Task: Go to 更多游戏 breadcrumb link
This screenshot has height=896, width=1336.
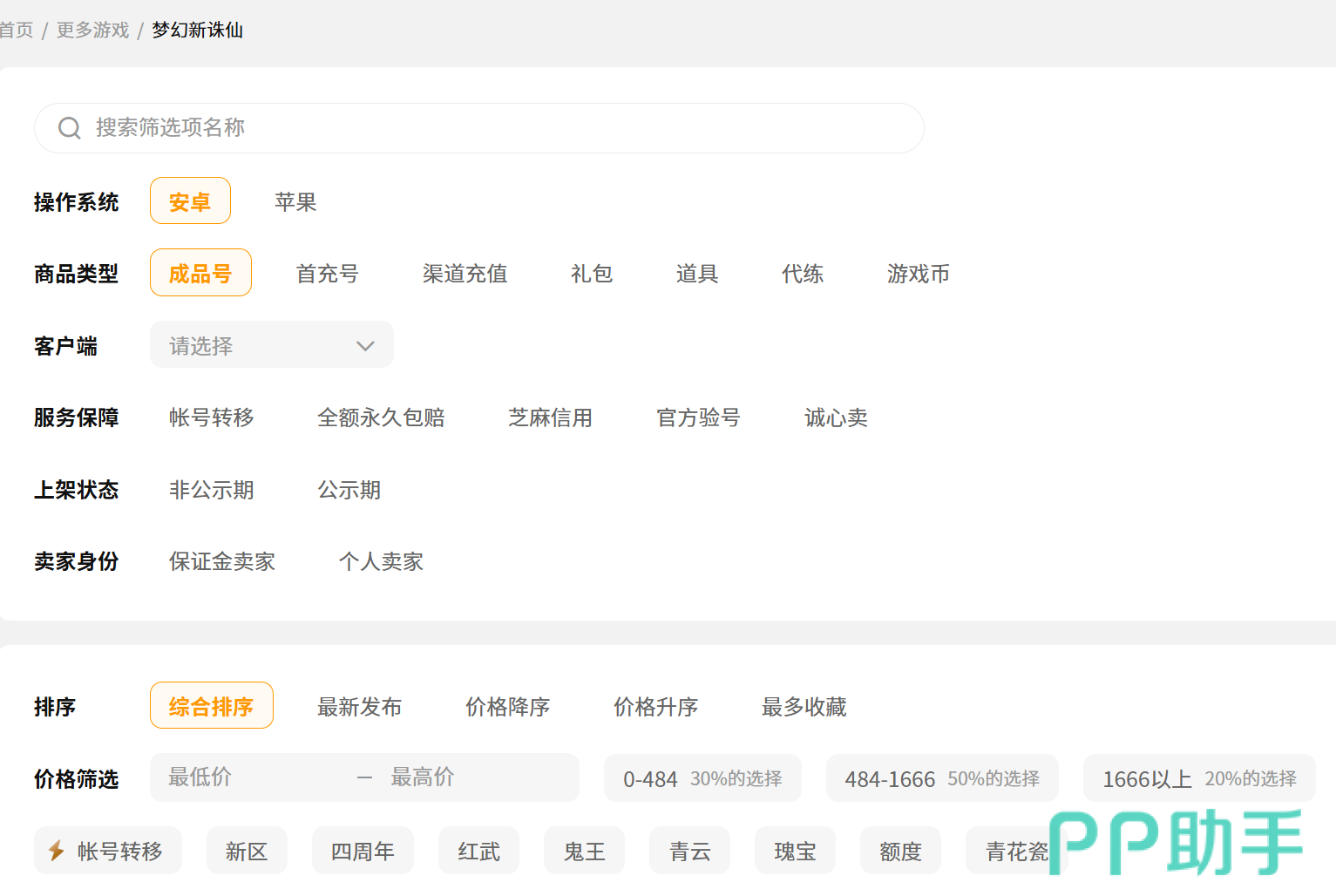Action: pos(92,30)
